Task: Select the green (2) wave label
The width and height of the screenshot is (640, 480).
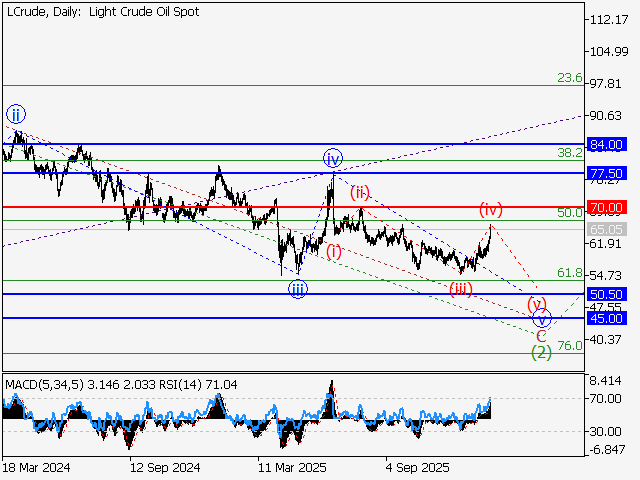Action: pyautogui.click(x=541, y=352)
